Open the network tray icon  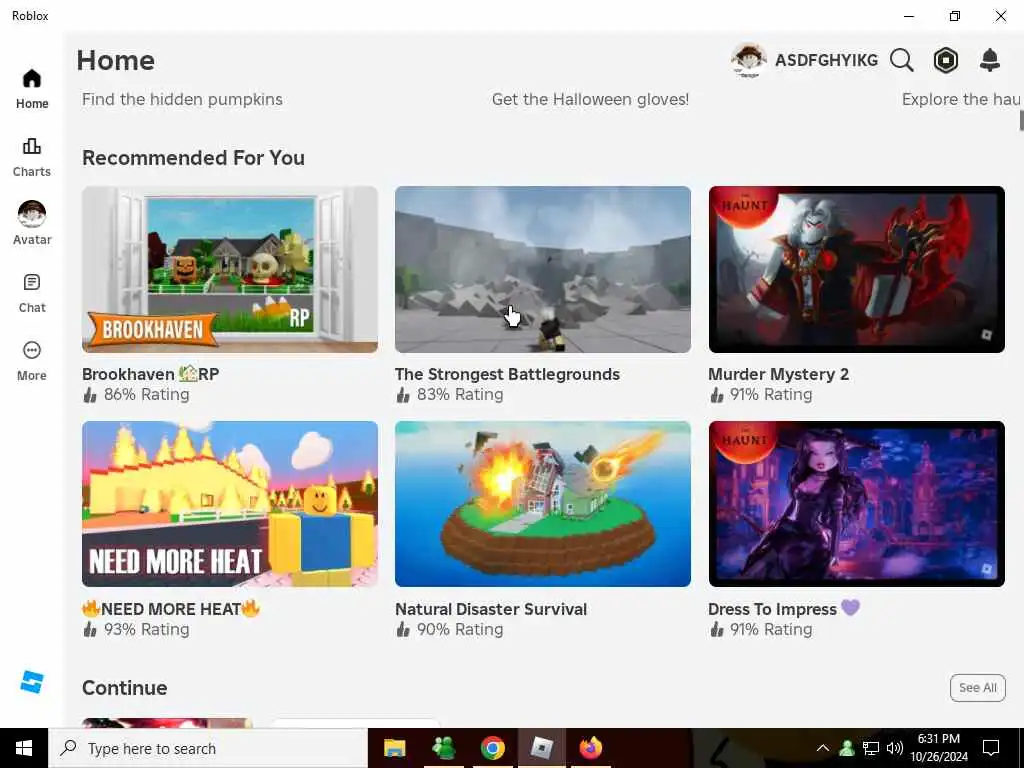(x=871, y=748)
